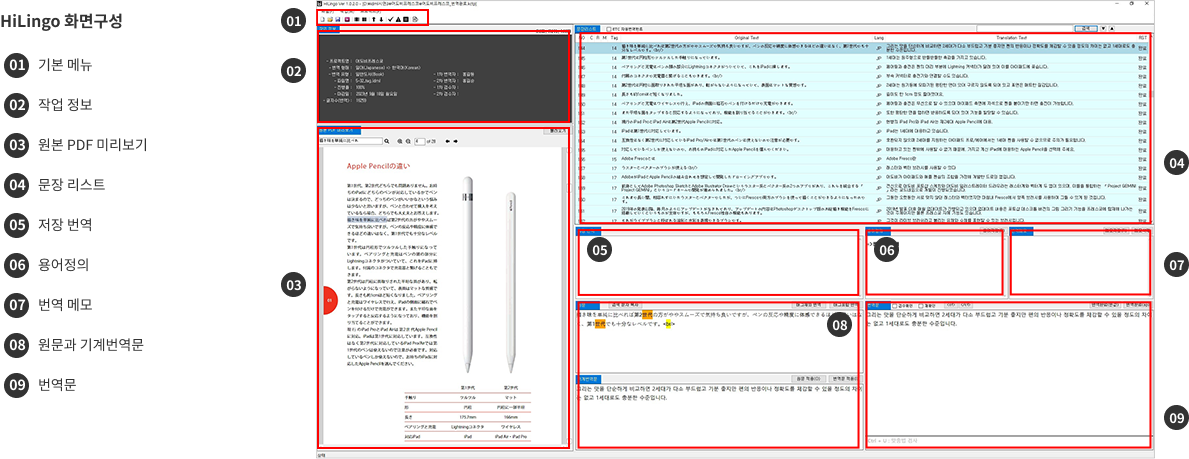Toggle the checkbox above the sentence list
The width and height of the screenshot is (1189, 459).
coord(609,29)
